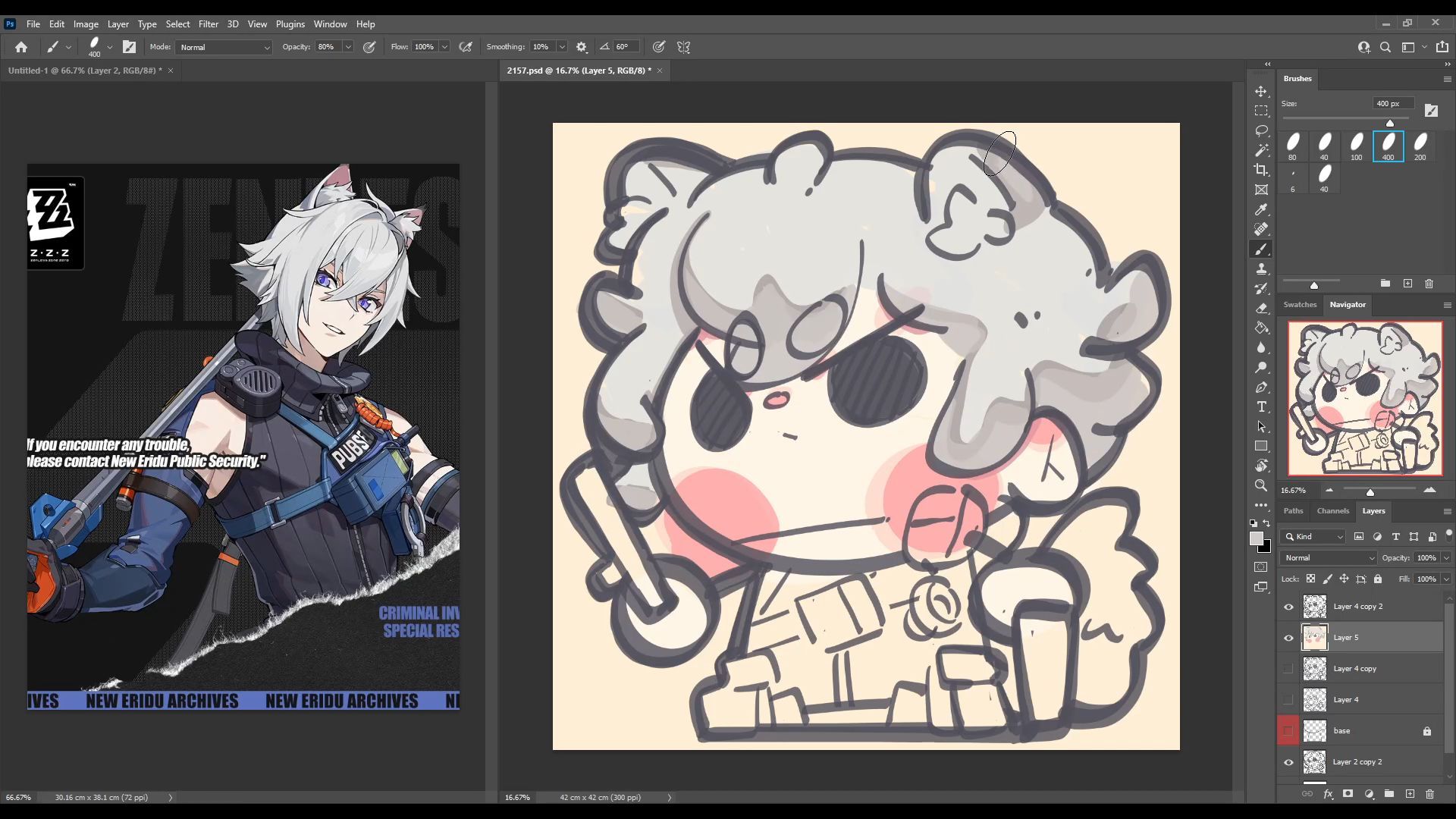Select the Hand tool
This screenshot has width=1456, height=819.
pyautogui.click(x=1261, y=466)
